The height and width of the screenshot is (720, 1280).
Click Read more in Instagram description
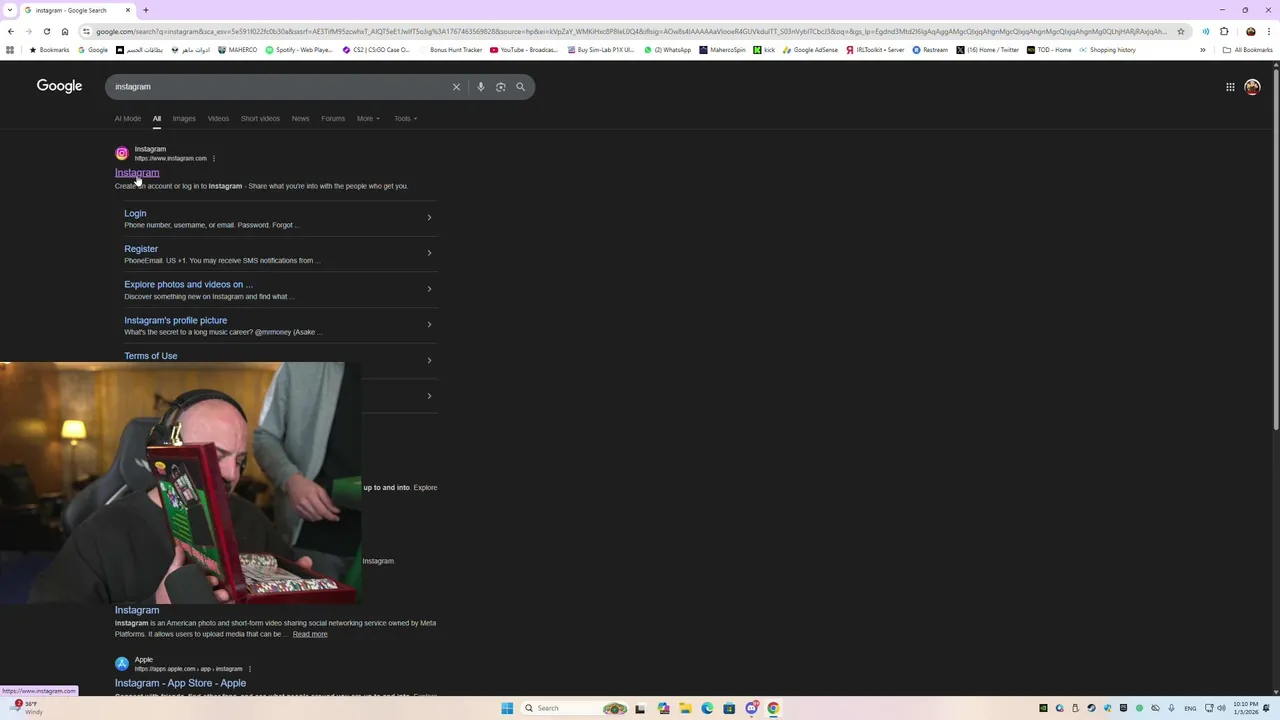coord(310,634)
